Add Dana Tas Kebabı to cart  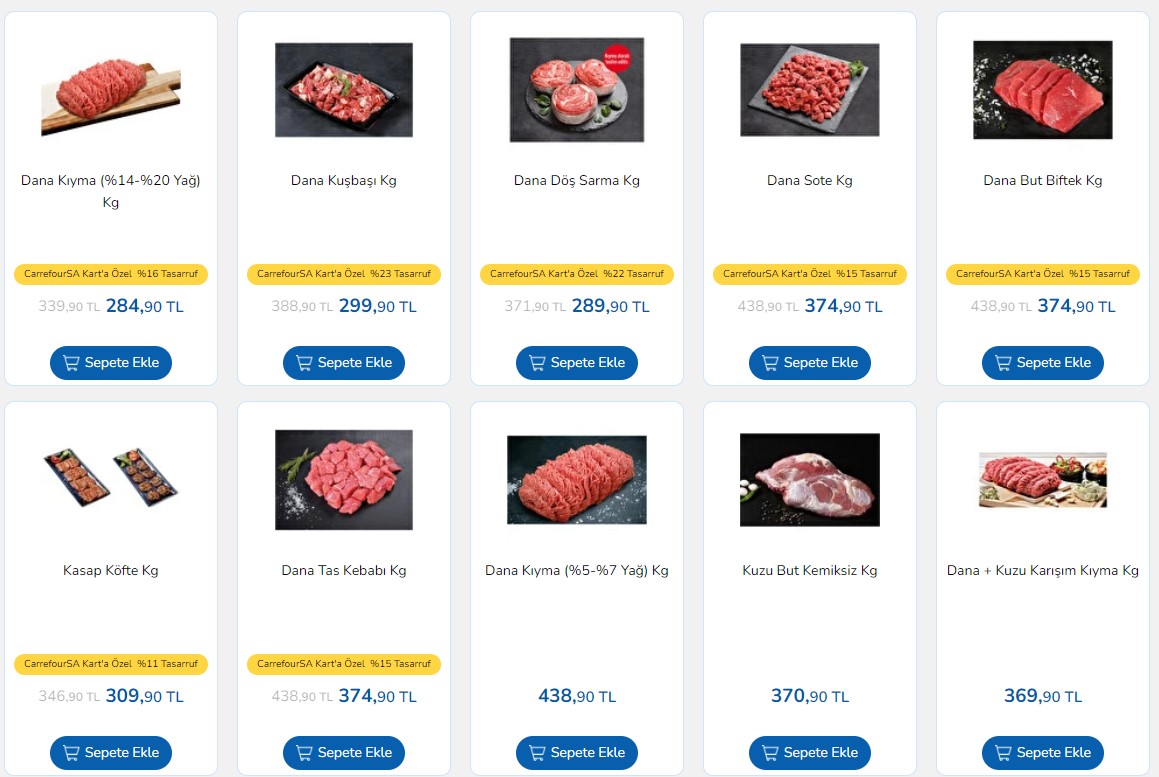[x=344, y=753]
